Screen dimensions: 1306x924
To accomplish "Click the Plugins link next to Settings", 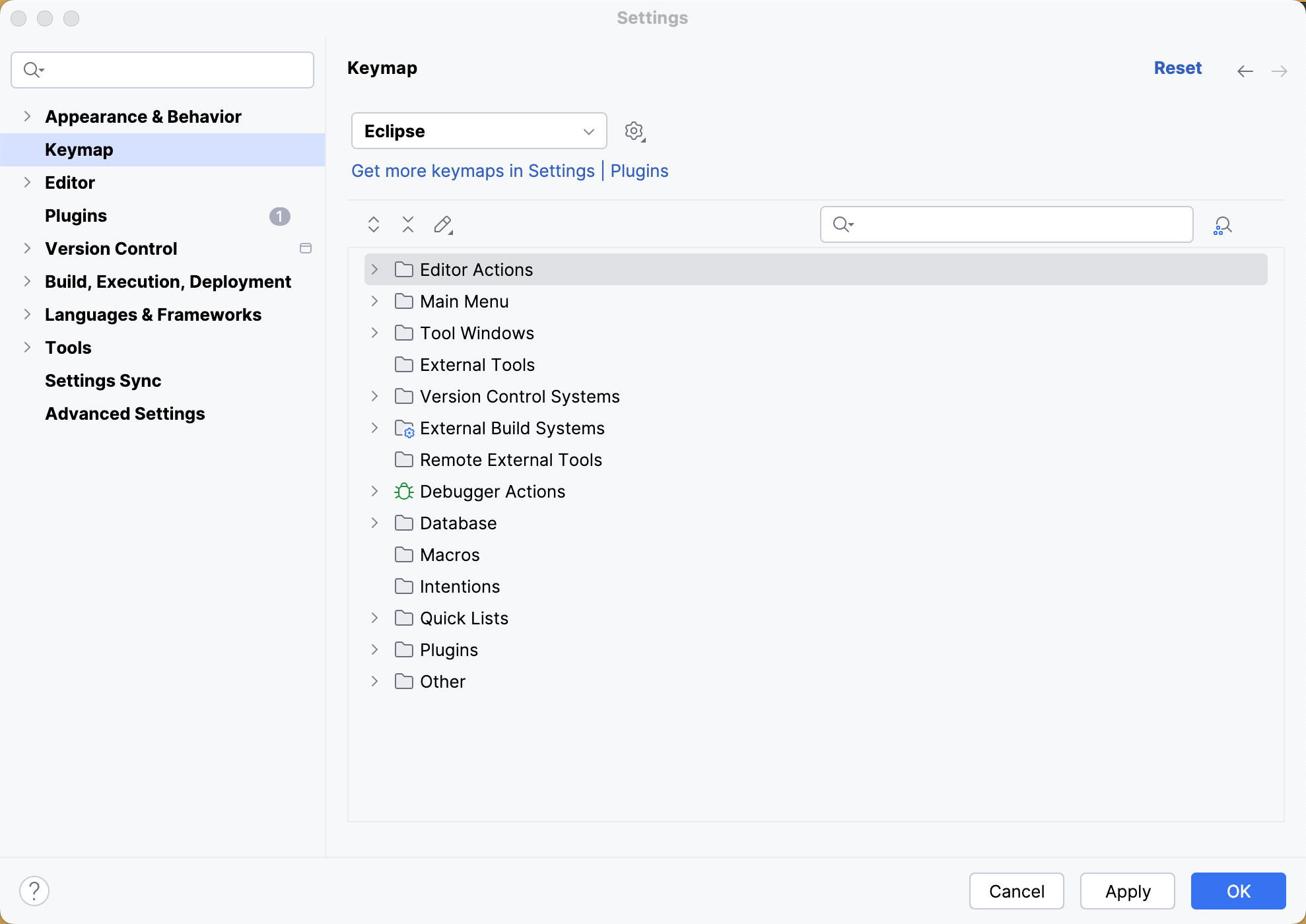I will 639,170.
